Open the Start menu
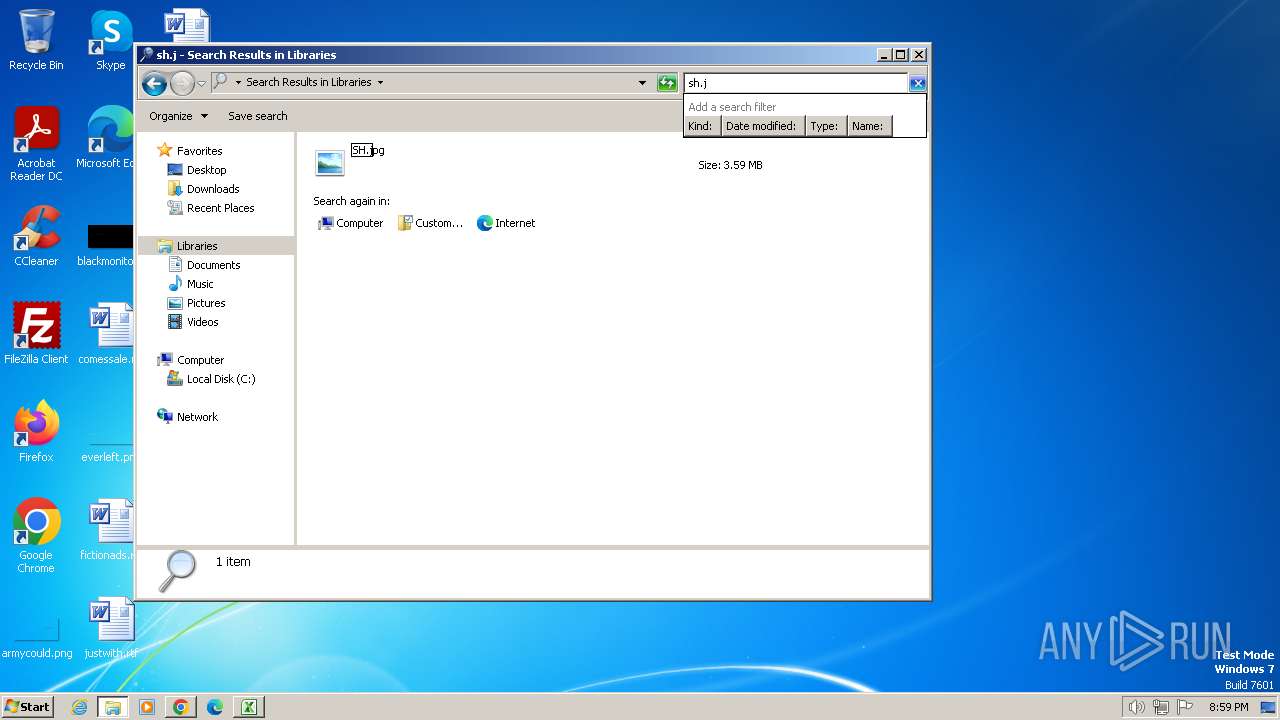 27,707
